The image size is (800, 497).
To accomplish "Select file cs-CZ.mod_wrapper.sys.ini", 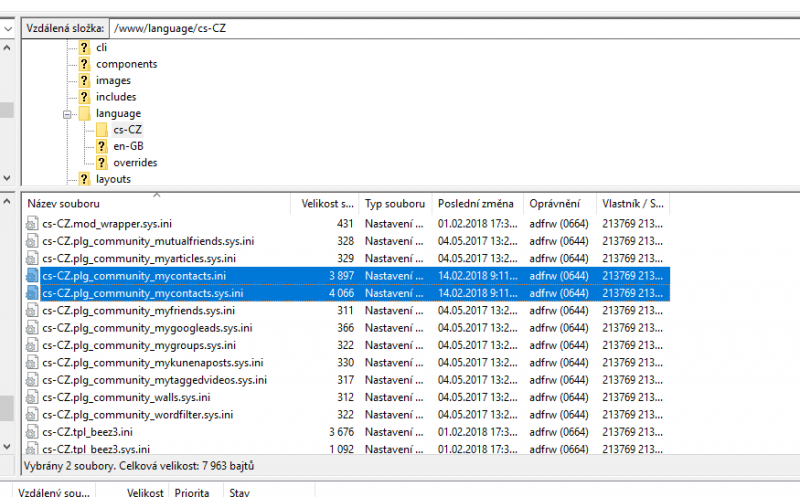I will [x=107, y=223].
